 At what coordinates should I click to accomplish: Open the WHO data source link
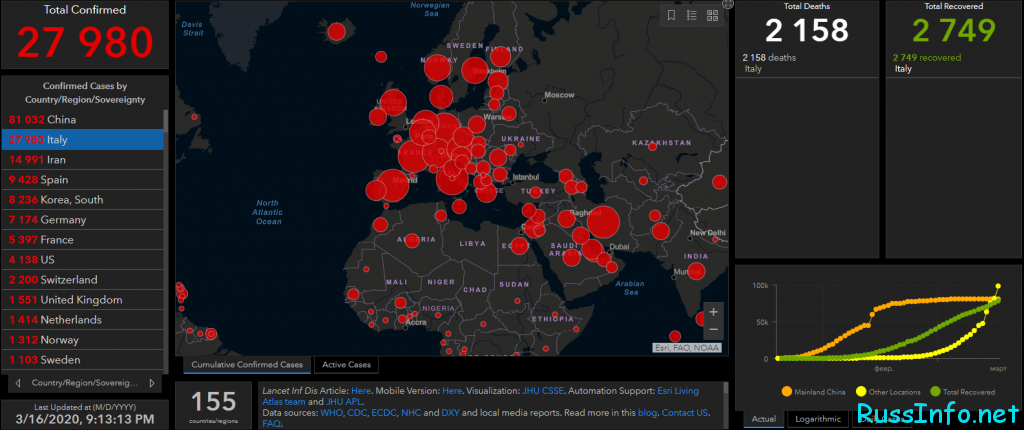tap(331, 414)
